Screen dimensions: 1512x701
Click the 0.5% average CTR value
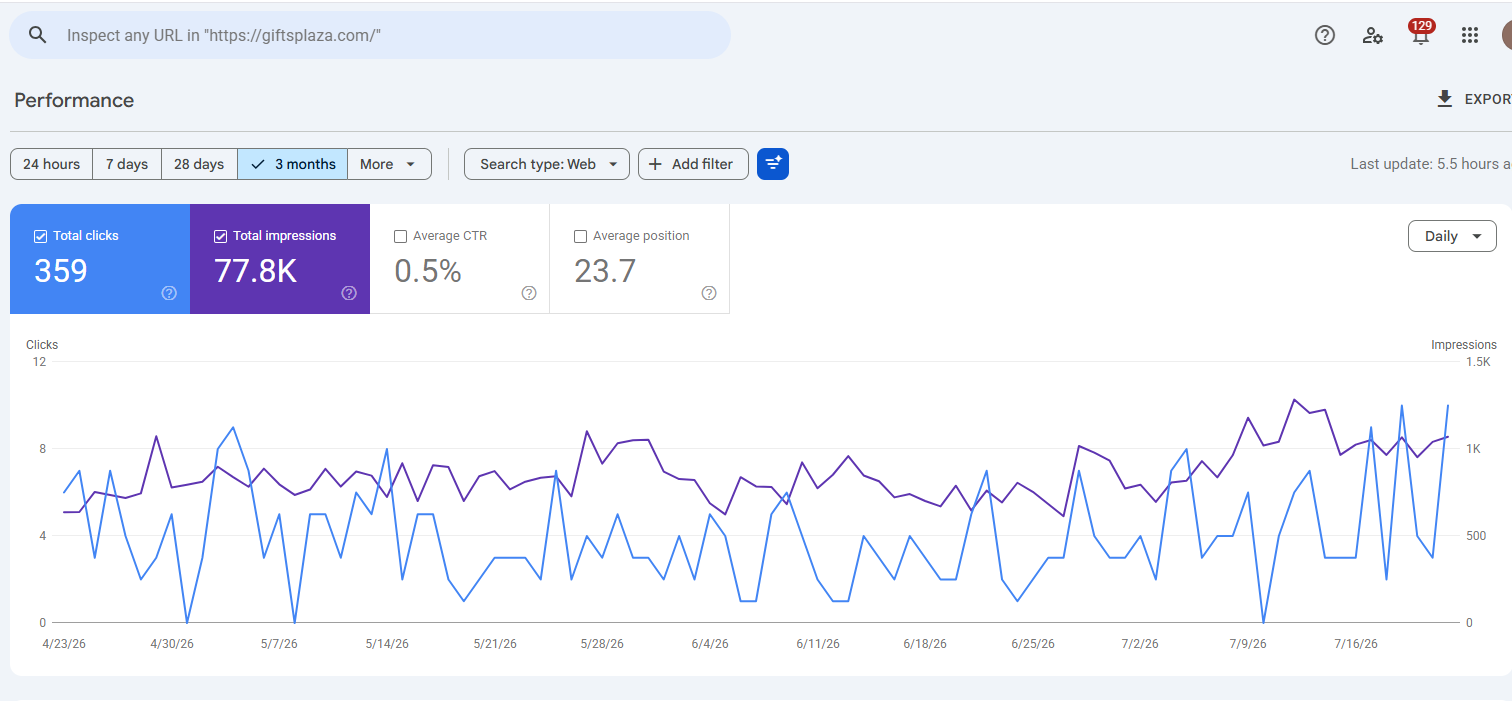[x=428, y=271]
